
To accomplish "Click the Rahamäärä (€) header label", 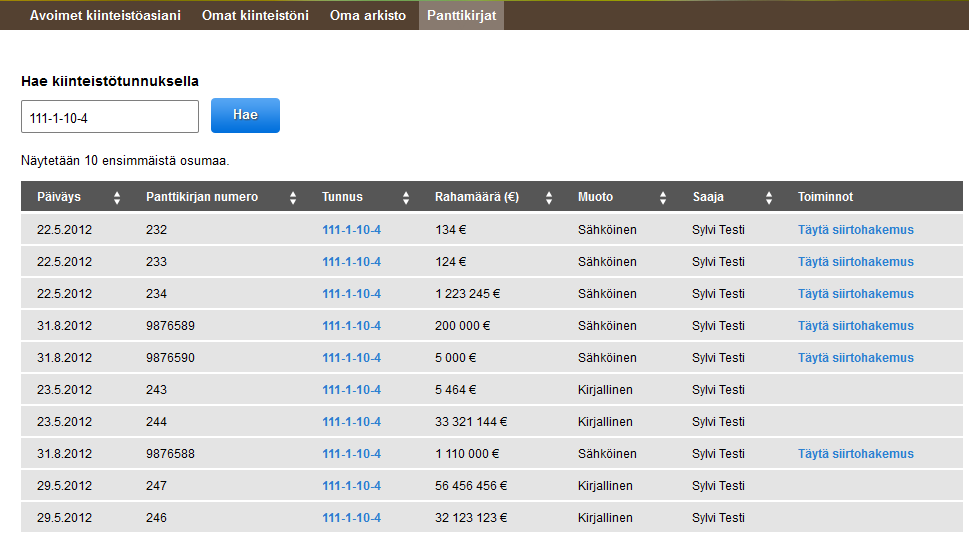I will (477, 197).
